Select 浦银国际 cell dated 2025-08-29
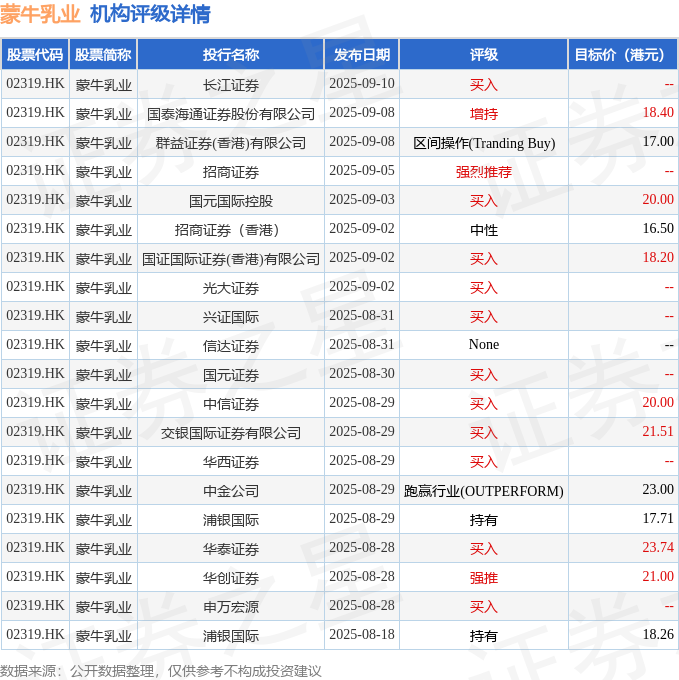This screenshot has height=680, width=679. [231, 520]
